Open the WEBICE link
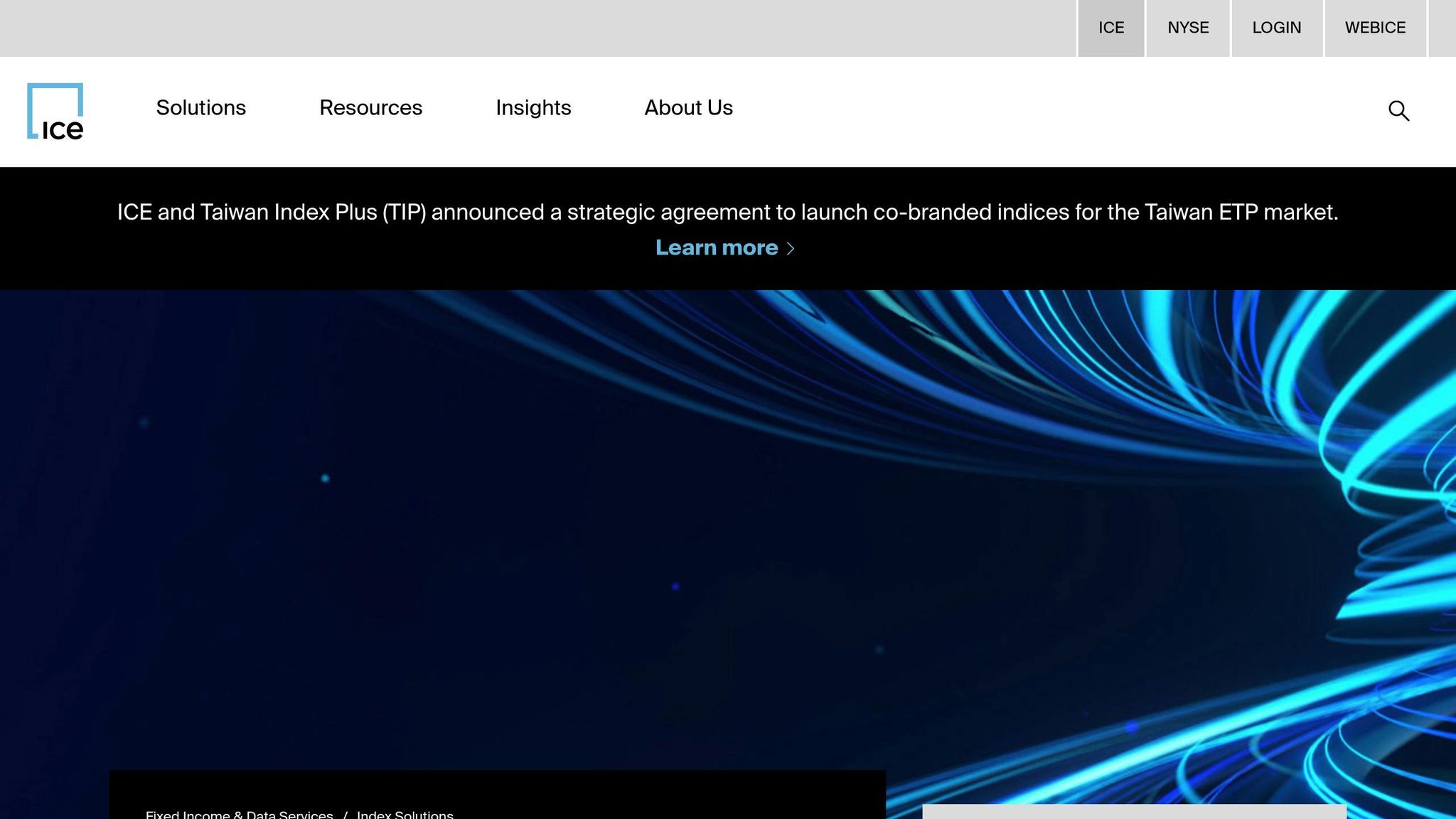Viewport: 1456px width, 819px height. tap(1375, 28)
